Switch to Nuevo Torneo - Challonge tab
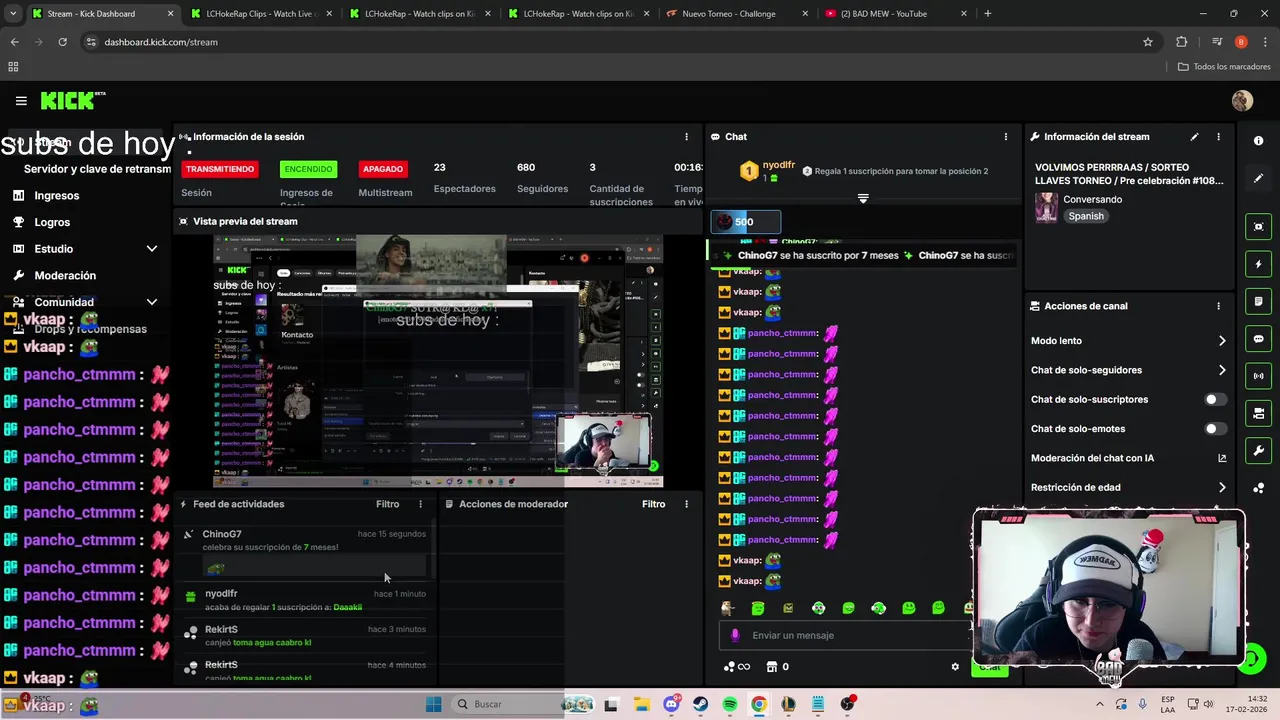 (736, 14)
